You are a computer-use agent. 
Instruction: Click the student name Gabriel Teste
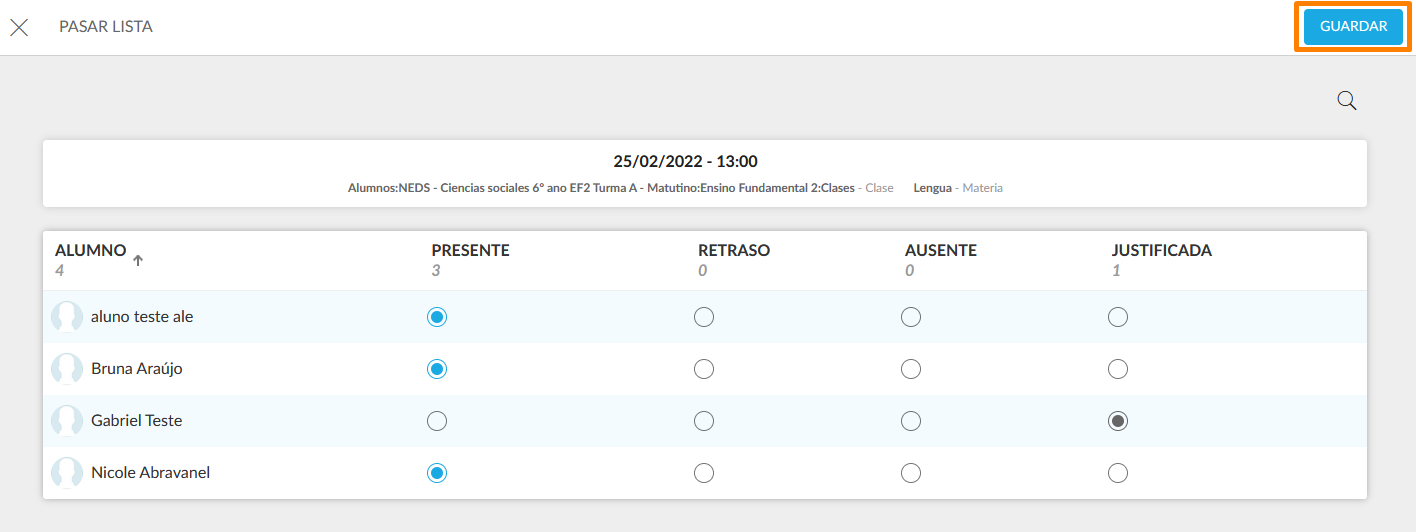pos(136,421)
